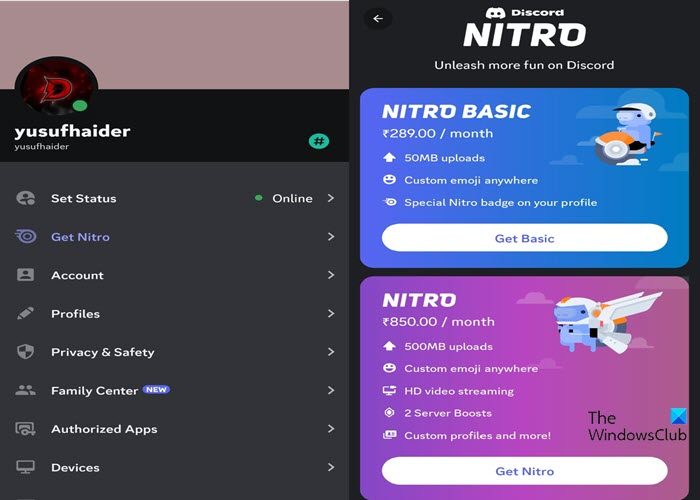Click HD video streaming screen icon

coord(389,391)
